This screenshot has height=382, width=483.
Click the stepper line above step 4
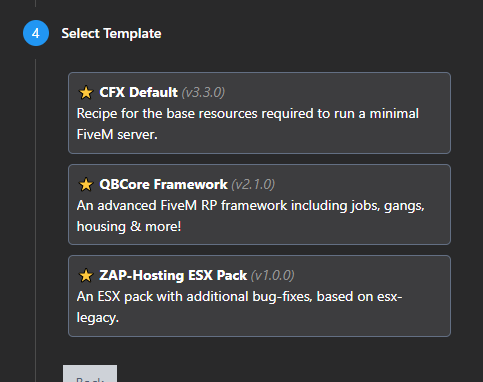pos(36,3)
